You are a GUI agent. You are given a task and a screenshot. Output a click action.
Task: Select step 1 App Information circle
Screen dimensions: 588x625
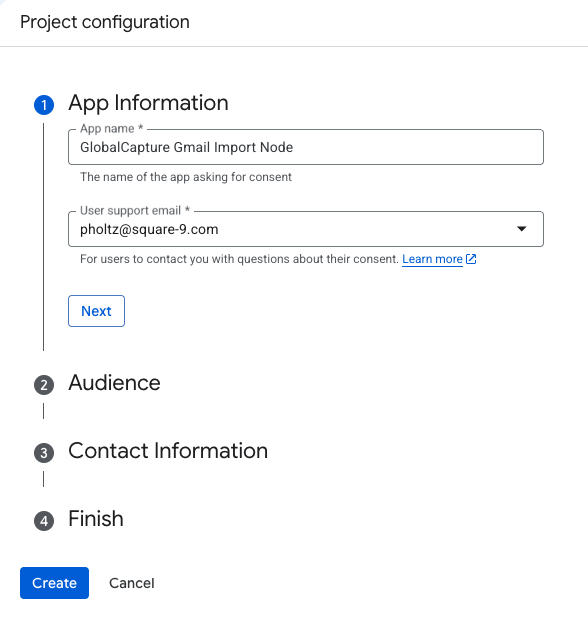pyautogui.click(x=44, y=105)
